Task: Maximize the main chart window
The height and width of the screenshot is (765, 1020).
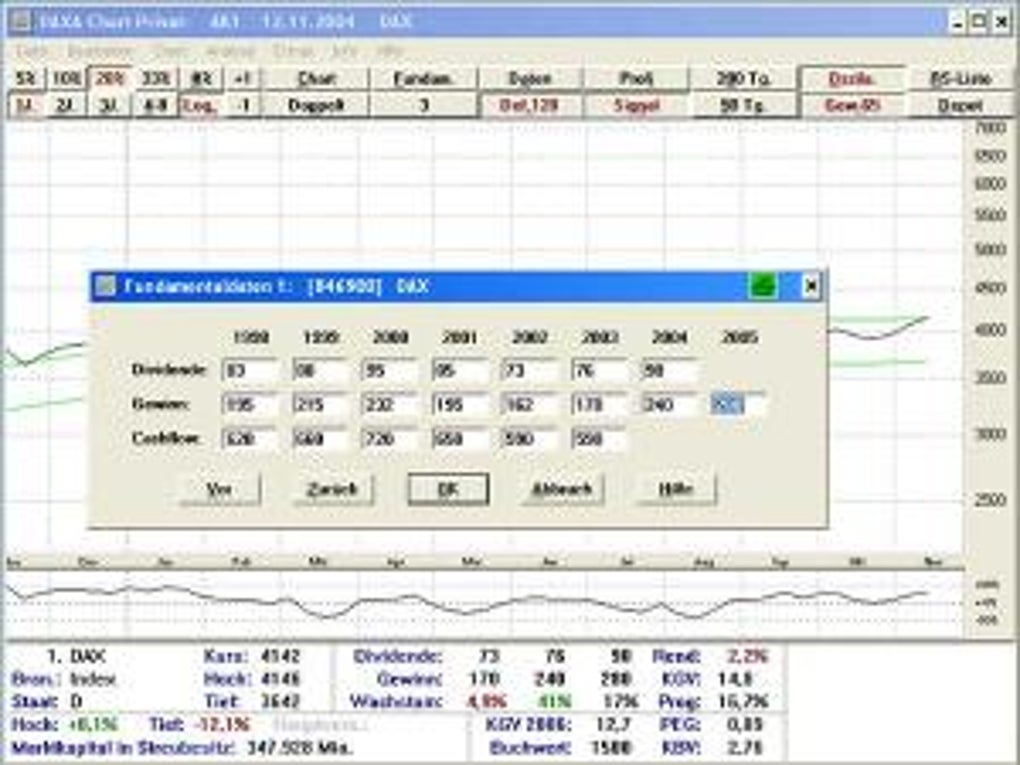Action: tap(979, 21)
